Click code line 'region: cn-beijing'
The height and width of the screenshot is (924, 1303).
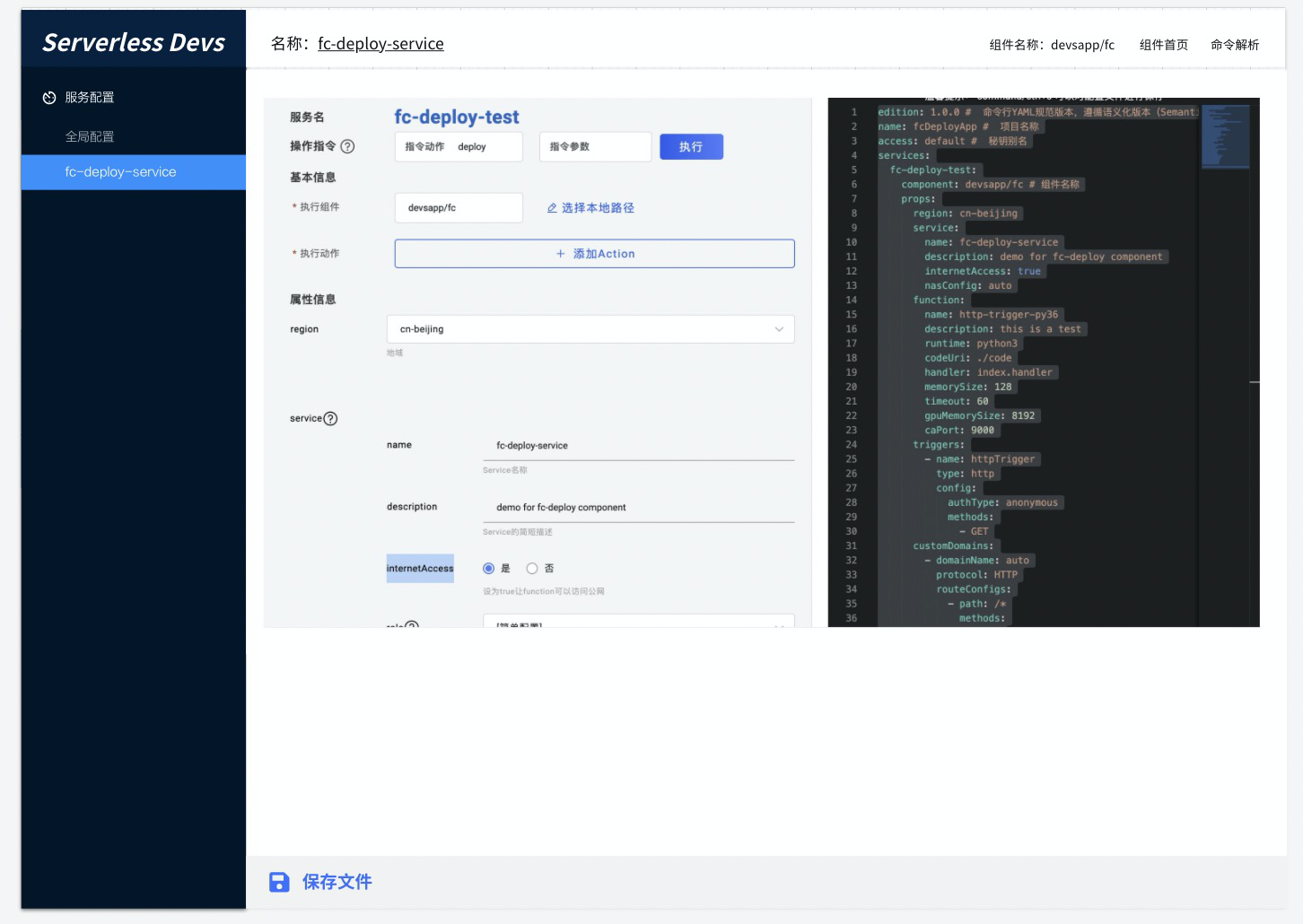[x=966, y=214]
